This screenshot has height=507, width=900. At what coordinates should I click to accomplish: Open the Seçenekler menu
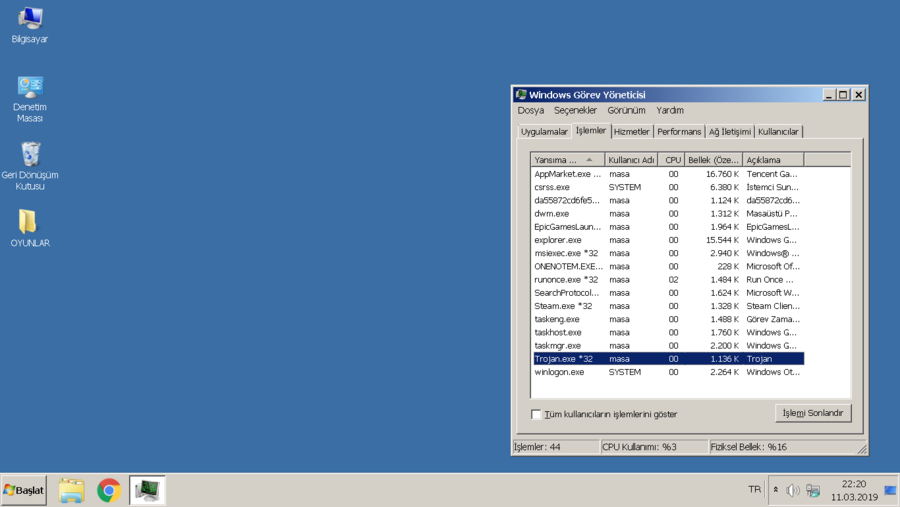[575, 111]
